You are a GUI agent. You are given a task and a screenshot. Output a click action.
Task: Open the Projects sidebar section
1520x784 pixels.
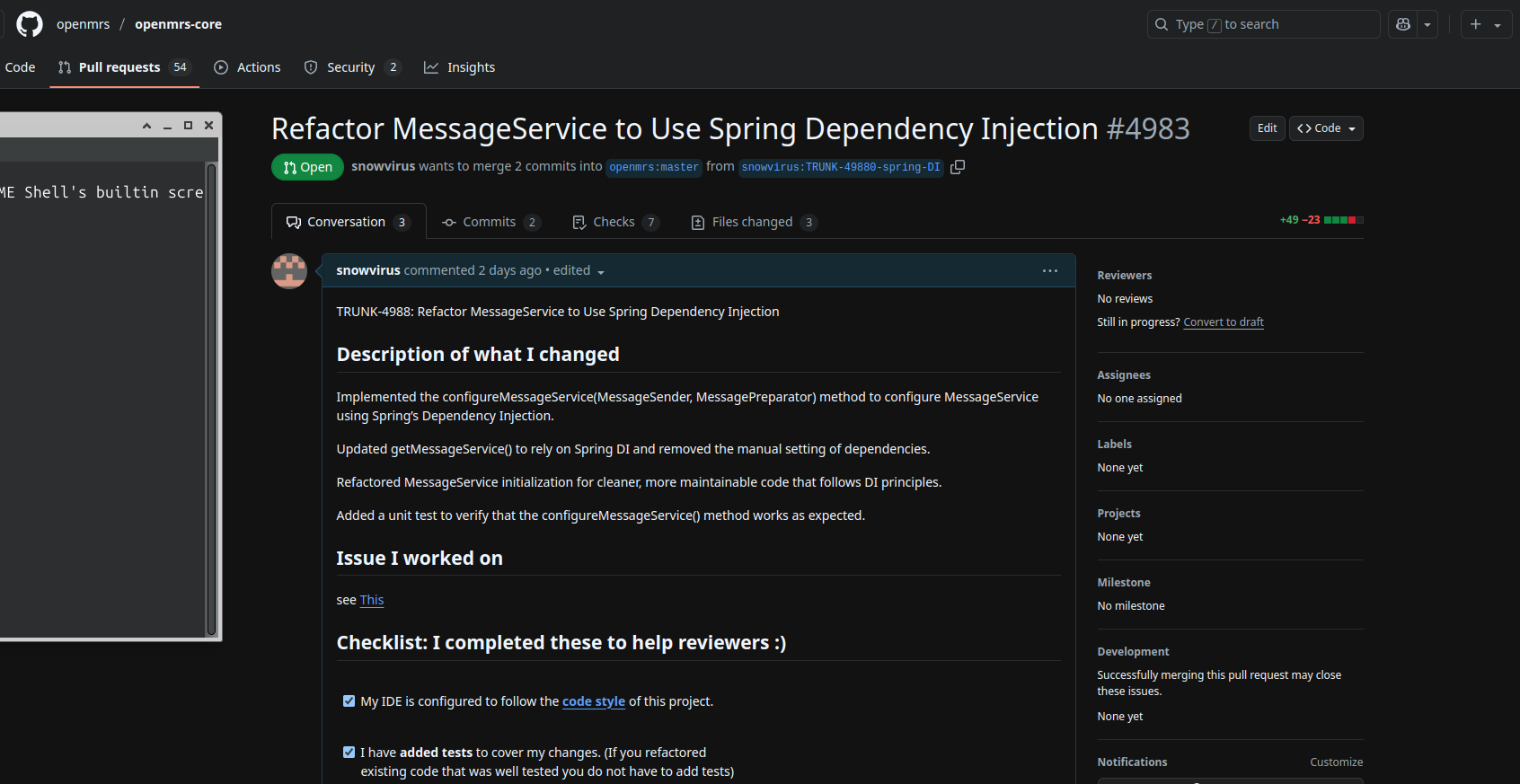1118,514
